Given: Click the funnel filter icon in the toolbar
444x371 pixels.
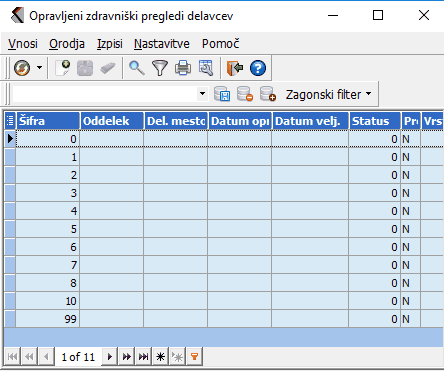Looking at the screenshot, I should [160, 68].
